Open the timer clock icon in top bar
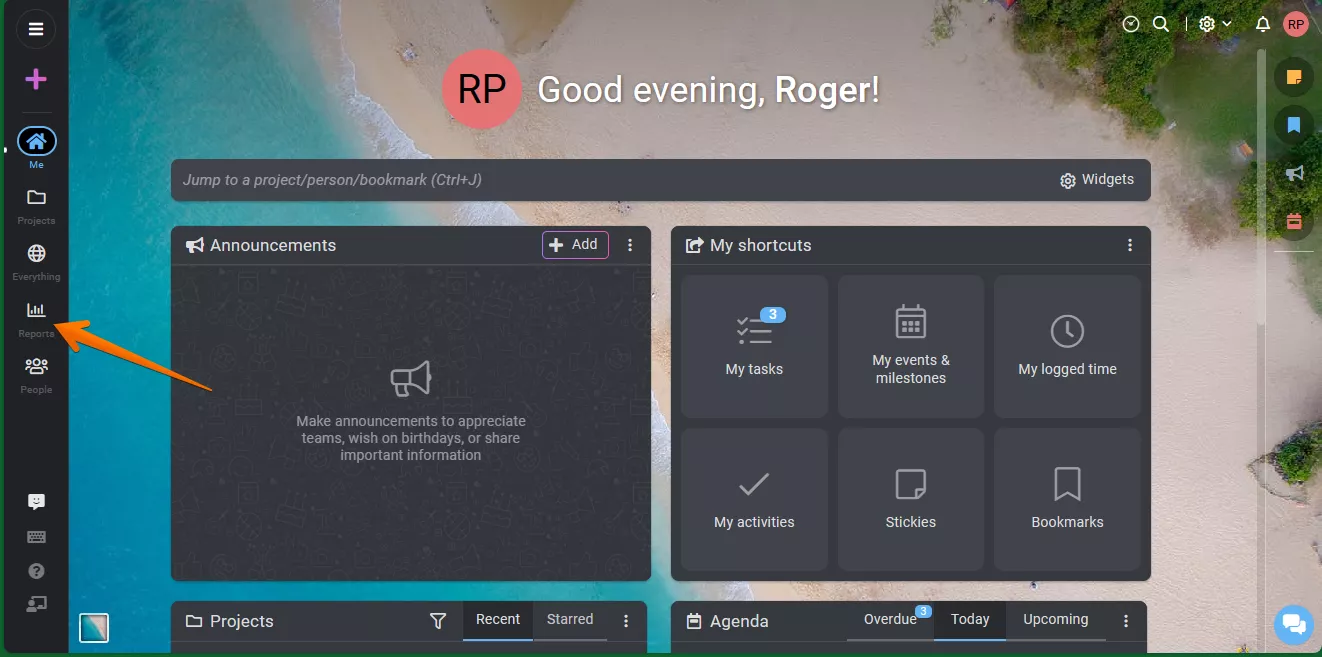Viewport: 1322px width, 657px height. click(x=1131, y=24)
